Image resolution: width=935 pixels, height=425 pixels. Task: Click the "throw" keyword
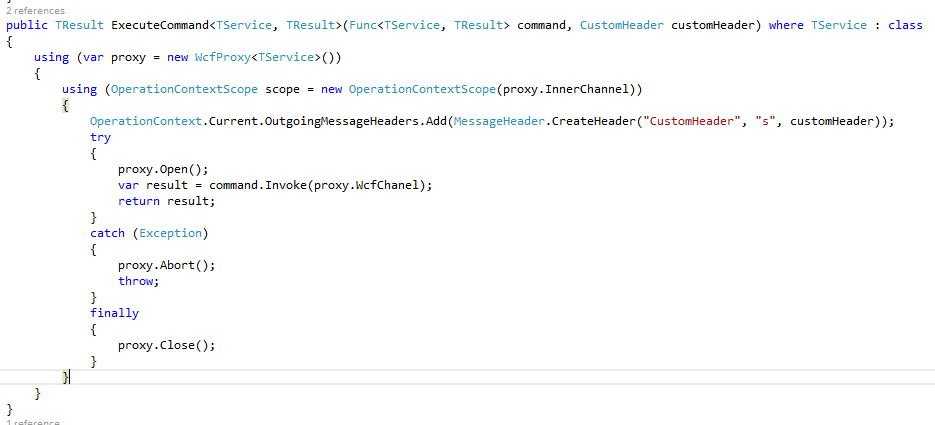135,281
